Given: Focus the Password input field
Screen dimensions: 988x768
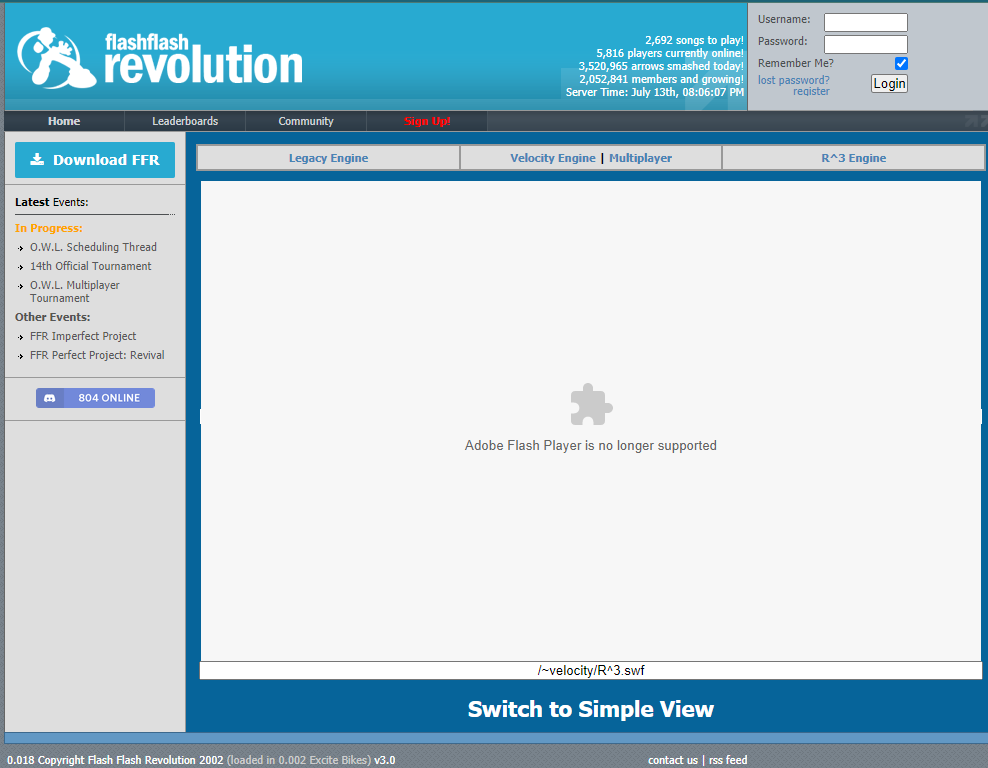Looking at the screenshot, I should tap(866, 44).
